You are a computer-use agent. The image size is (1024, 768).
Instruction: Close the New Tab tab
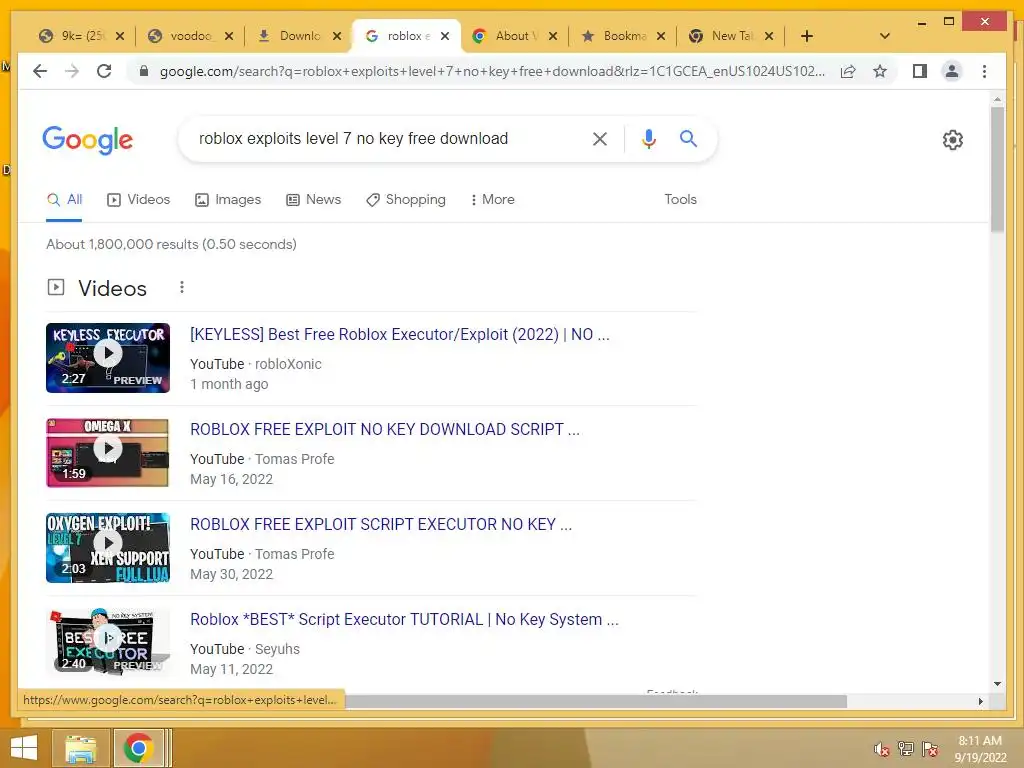click(769, 36)
